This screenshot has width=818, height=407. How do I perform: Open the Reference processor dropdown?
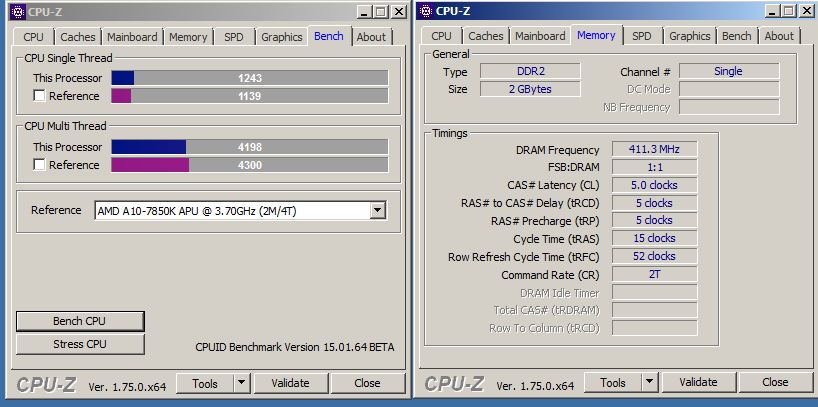coord(378,211)
